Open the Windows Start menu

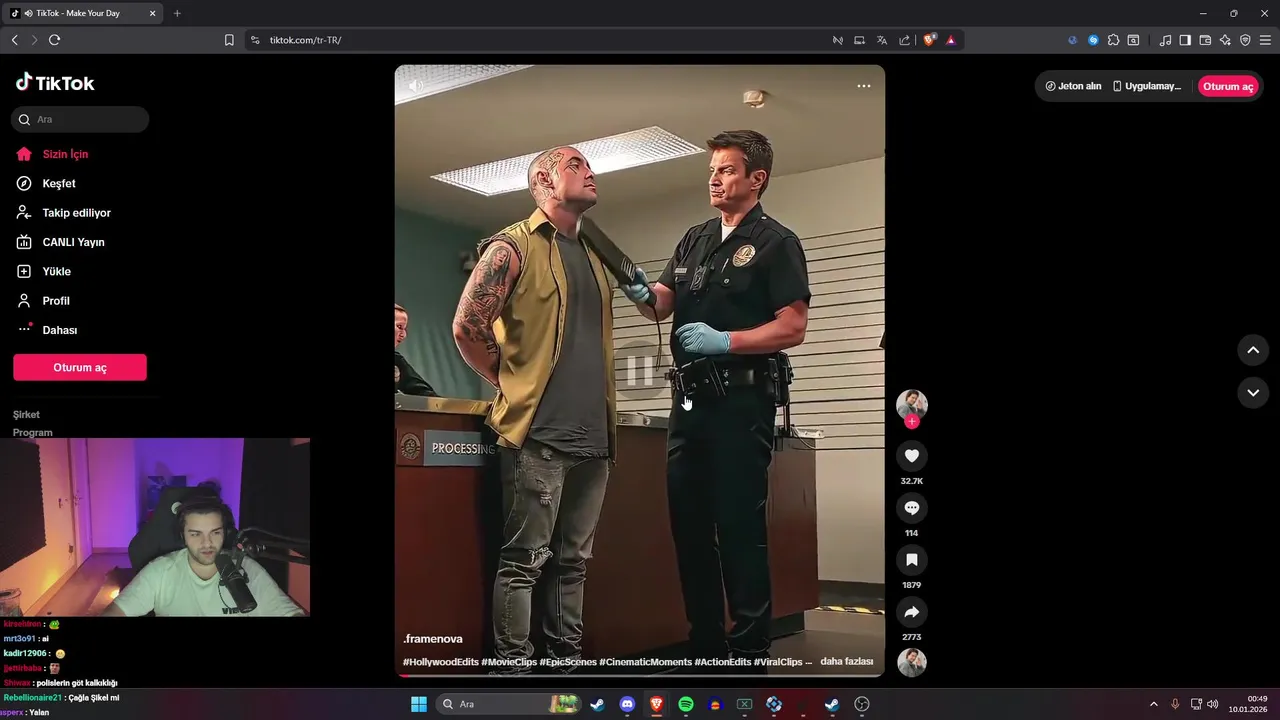pos(418,704)
